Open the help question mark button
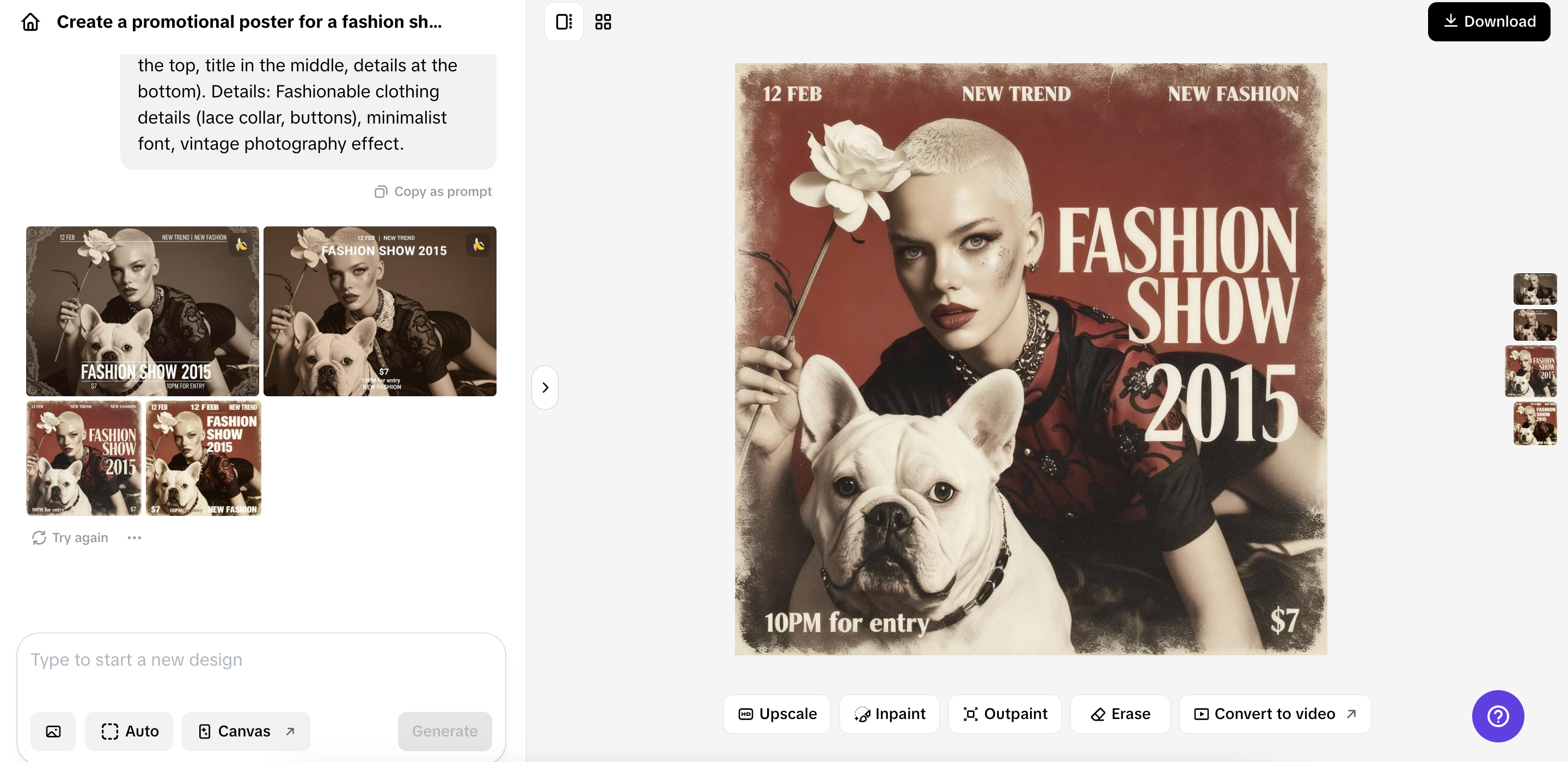This screenshot has width=1568, height=762. [1497, 716]
